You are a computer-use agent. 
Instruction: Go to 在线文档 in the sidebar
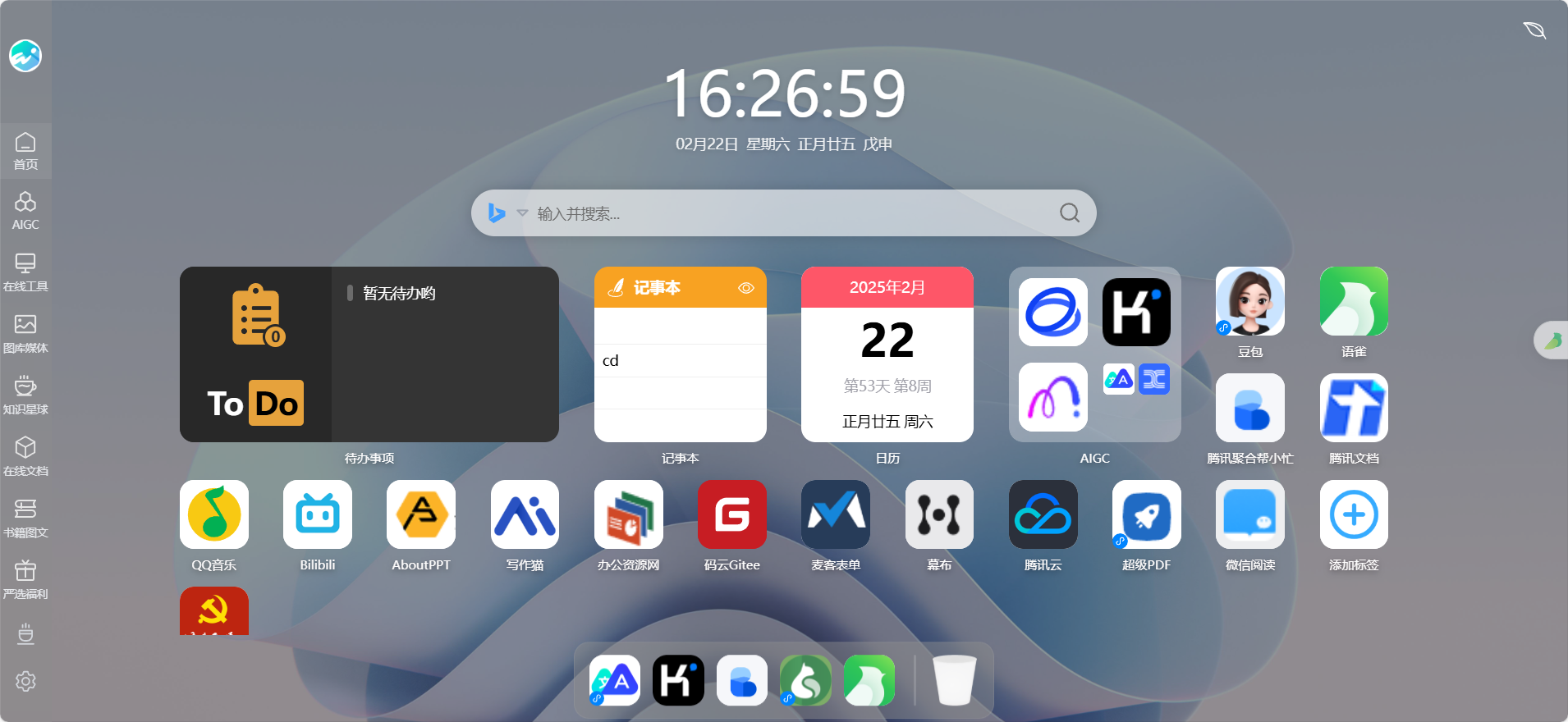tap(25, 457)
